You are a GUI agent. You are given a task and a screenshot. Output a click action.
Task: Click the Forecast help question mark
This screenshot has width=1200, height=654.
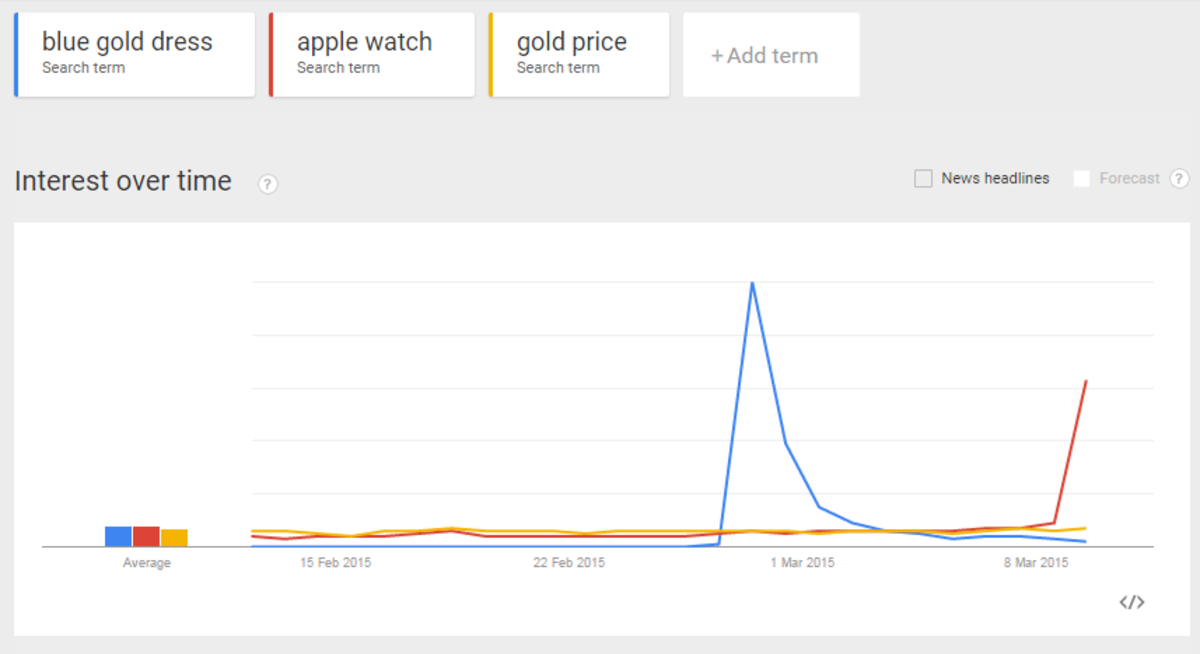pyautogui.click(x=1180, y=179)
